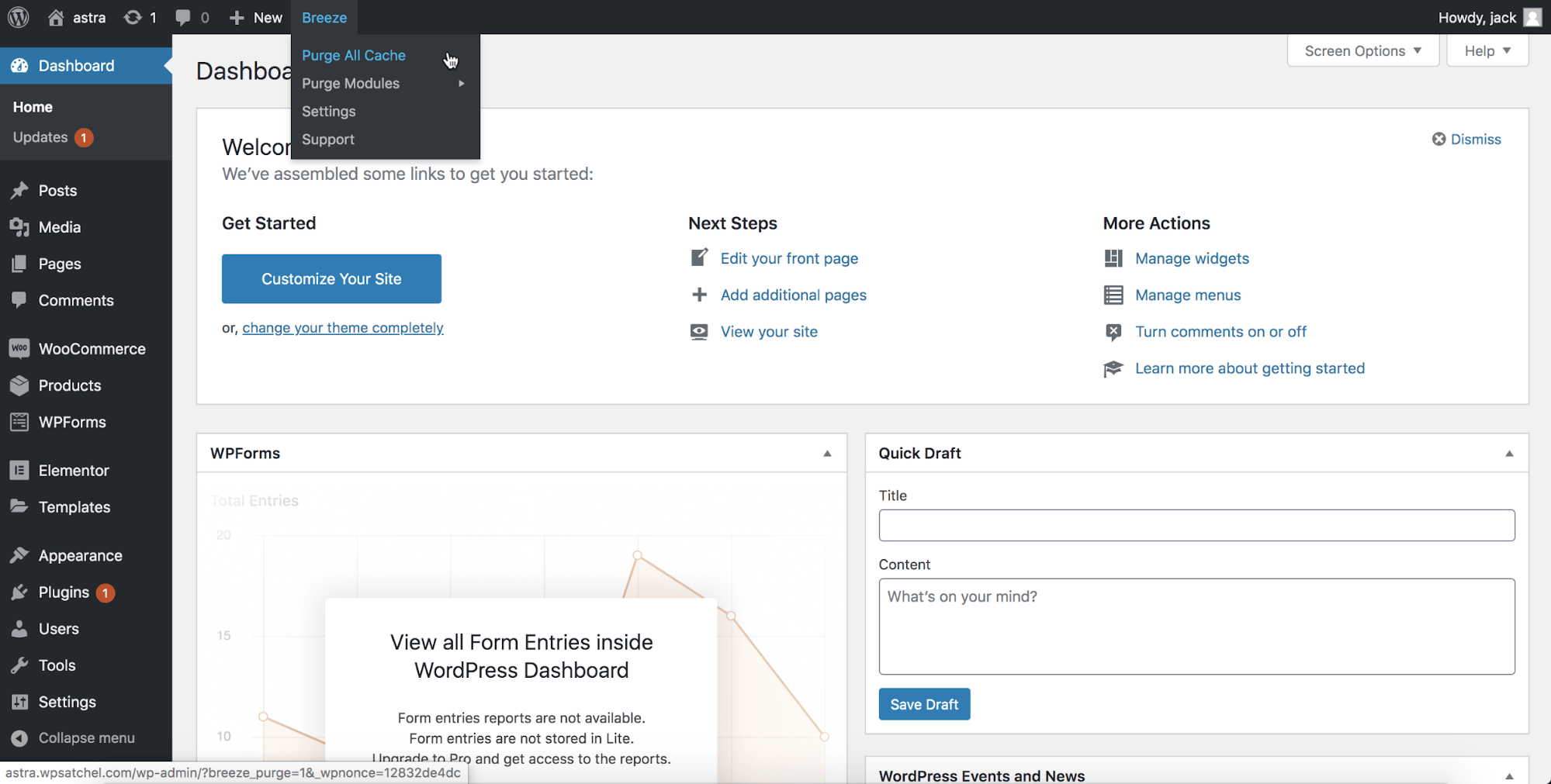Click the Products box icon
Image resolution: width=1551 pixels, height=784 pixels.
tap(19, 385)
